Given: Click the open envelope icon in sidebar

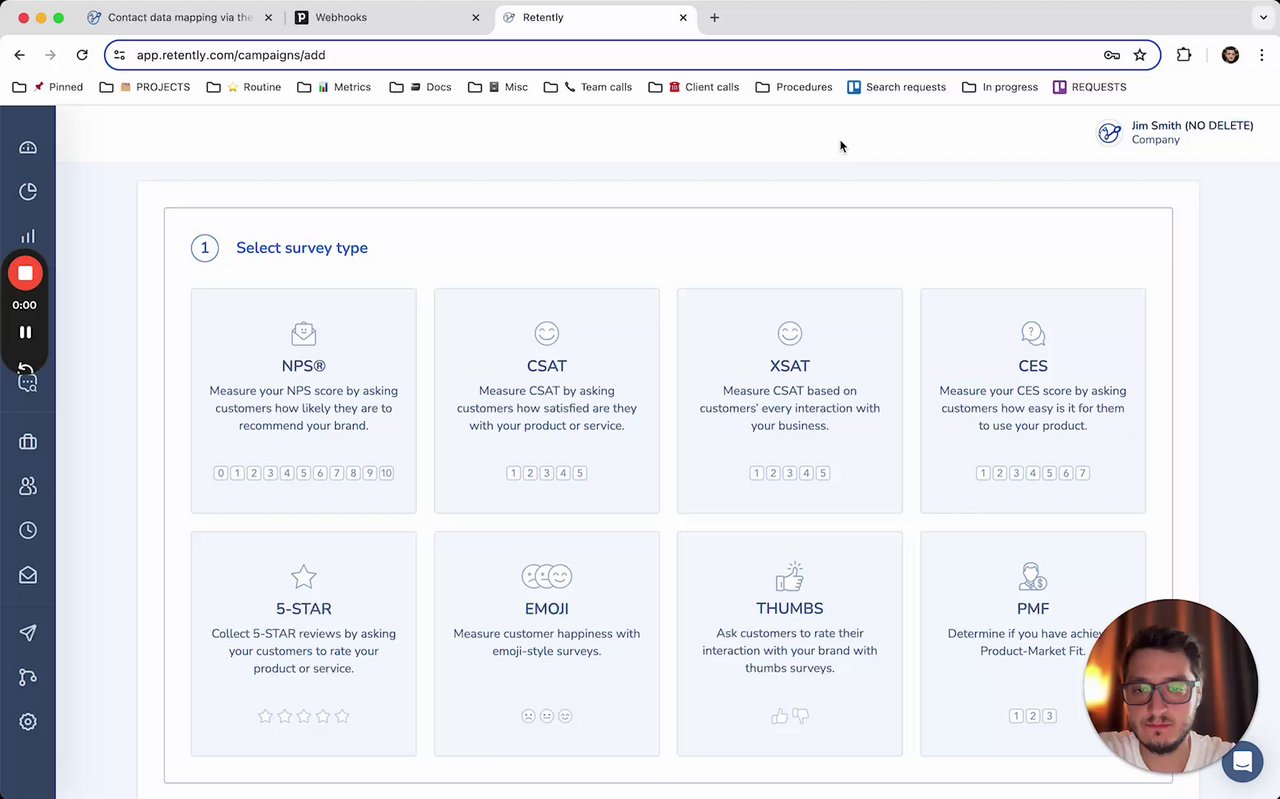Looking at the screenshot, I should point(28,575).
